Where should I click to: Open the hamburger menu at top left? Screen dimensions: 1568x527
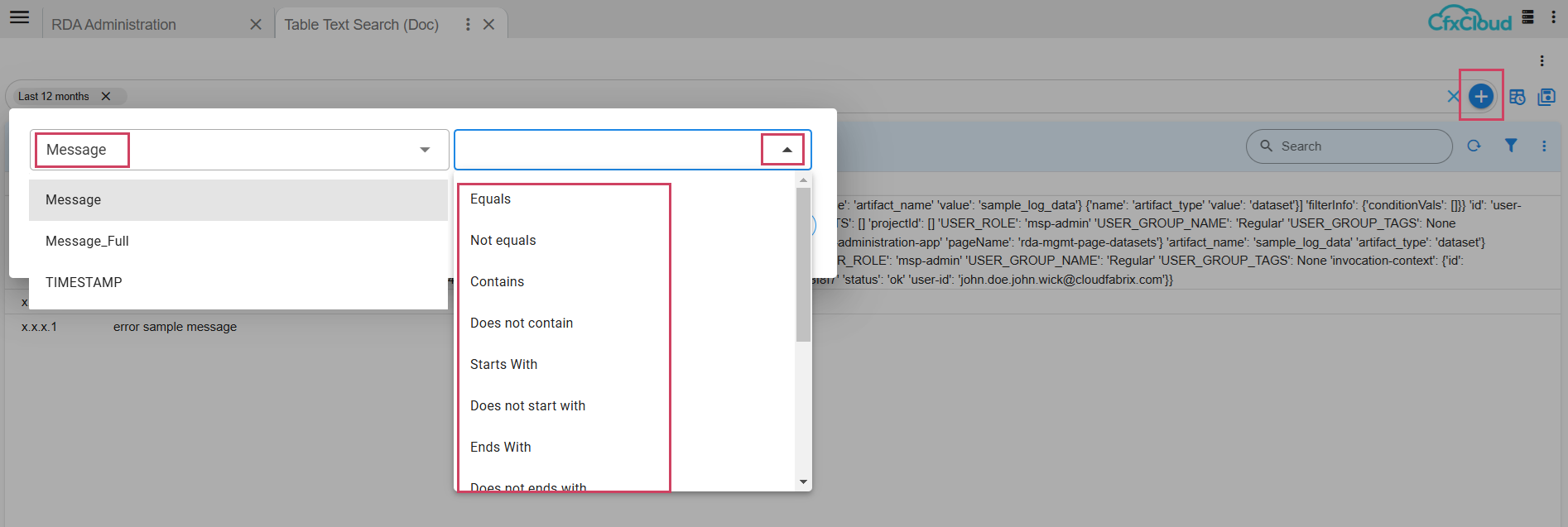click(x=20, y=17)
